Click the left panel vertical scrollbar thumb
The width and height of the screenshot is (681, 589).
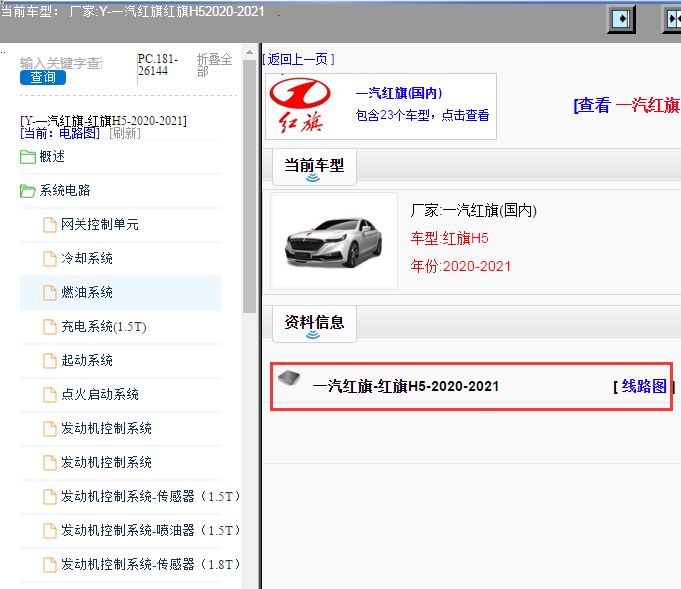pos(249,187)
